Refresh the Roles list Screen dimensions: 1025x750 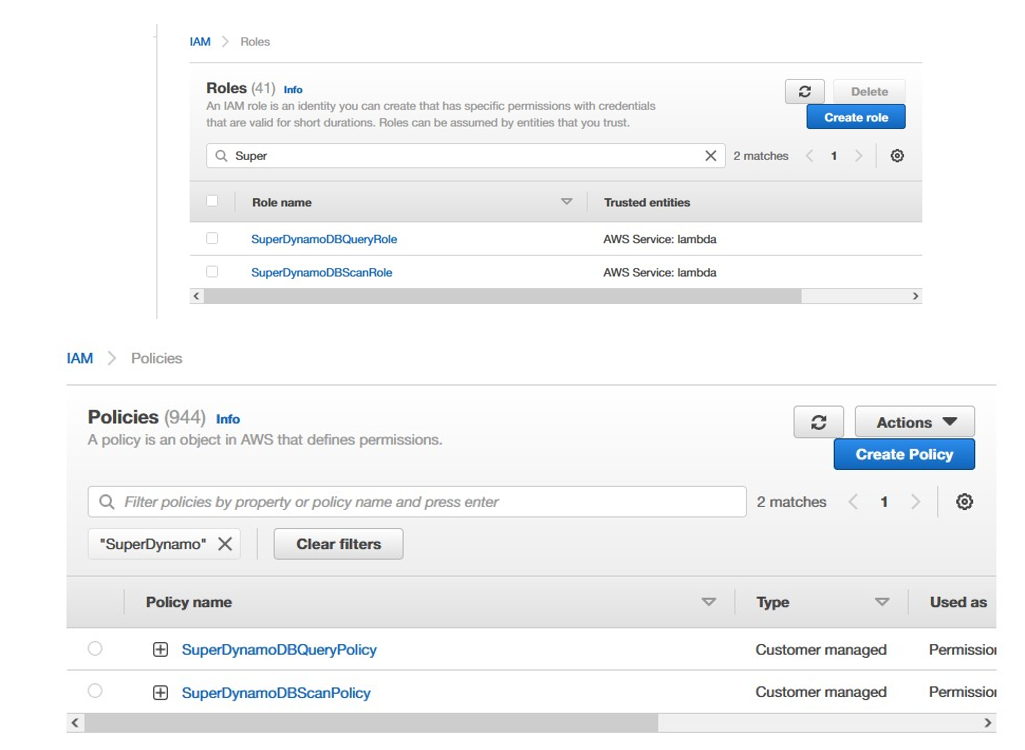[804, 92]
